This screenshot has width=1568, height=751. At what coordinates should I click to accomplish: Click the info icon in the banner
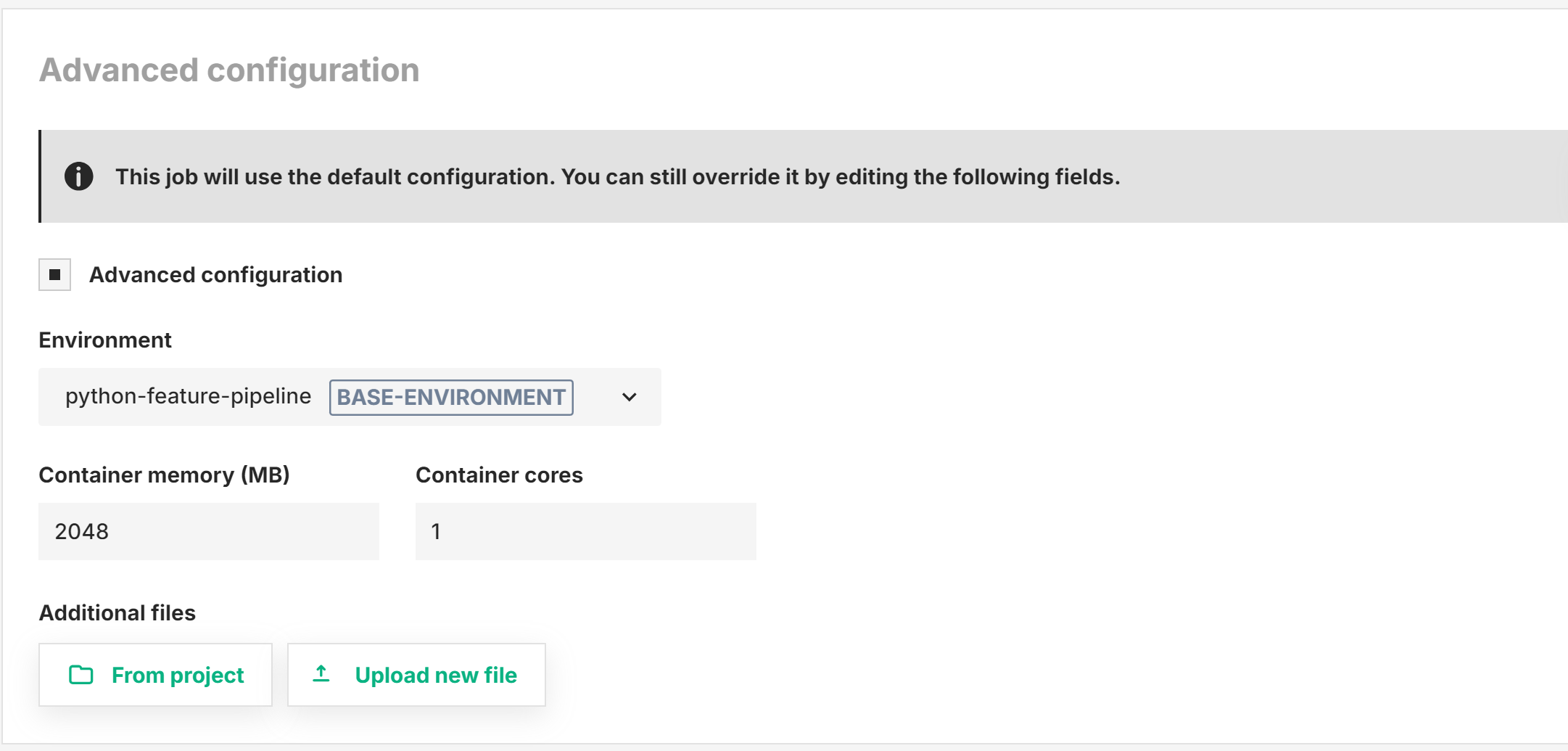[x=78, y=176]
